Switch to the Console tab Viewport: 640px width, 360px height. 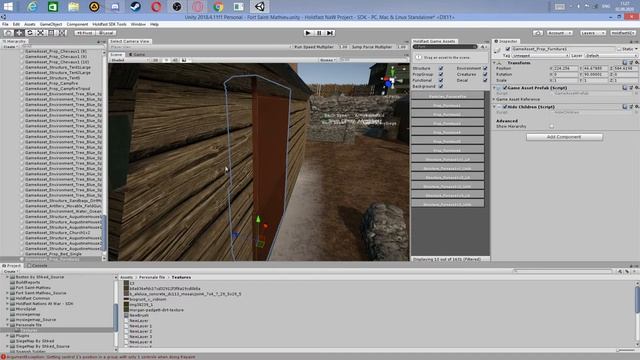pos(38,266)
